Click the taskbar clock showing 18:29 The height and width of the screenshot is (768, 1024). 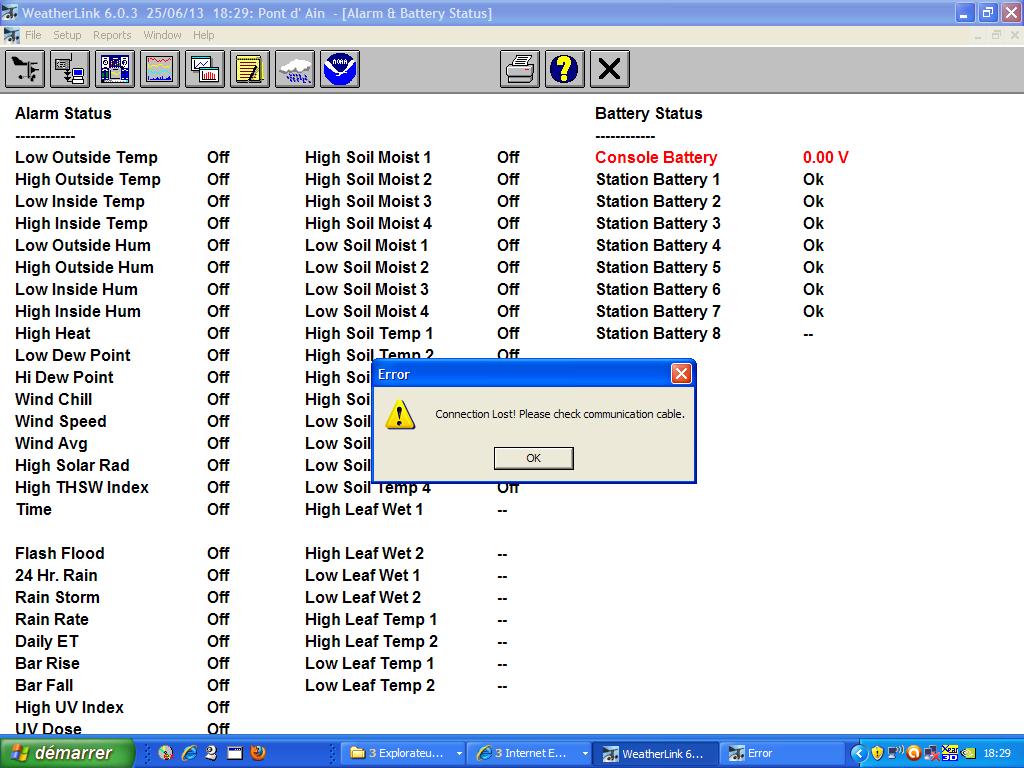pos(997,753)
